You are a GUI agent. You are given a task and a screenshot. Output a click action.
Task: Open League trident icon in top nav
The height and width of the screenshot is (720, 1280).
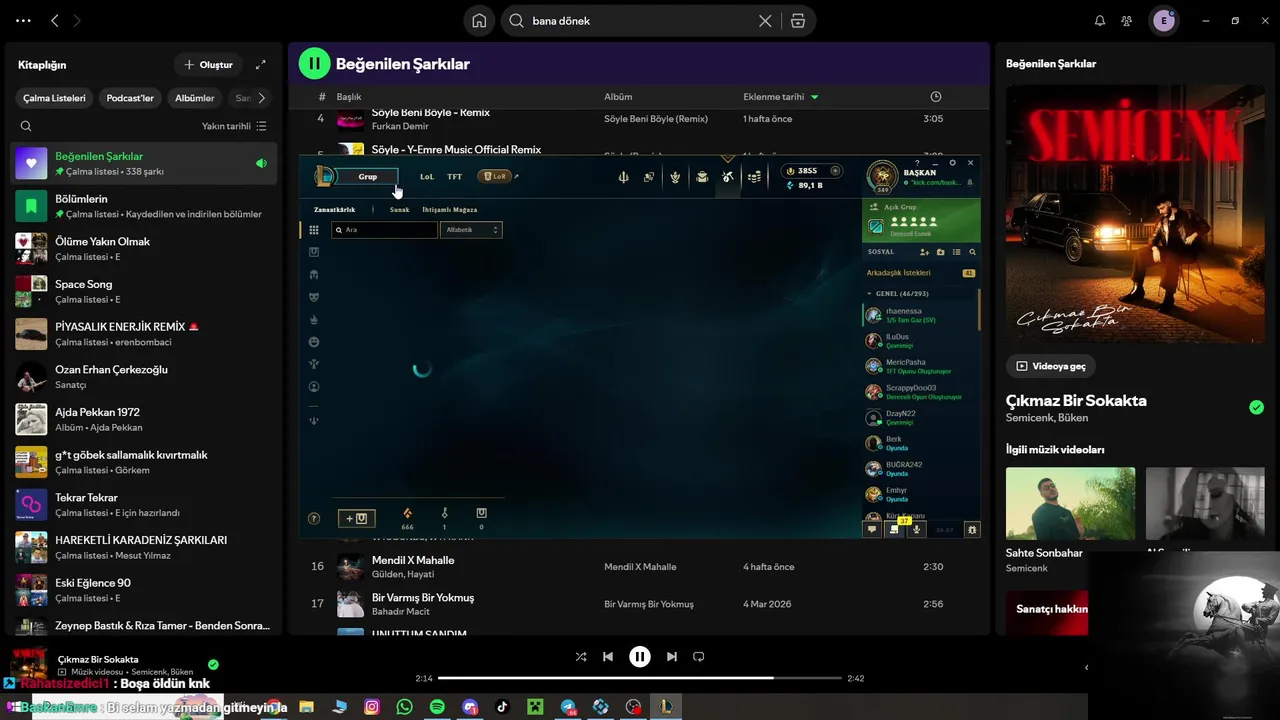click(x=623, y=177)
